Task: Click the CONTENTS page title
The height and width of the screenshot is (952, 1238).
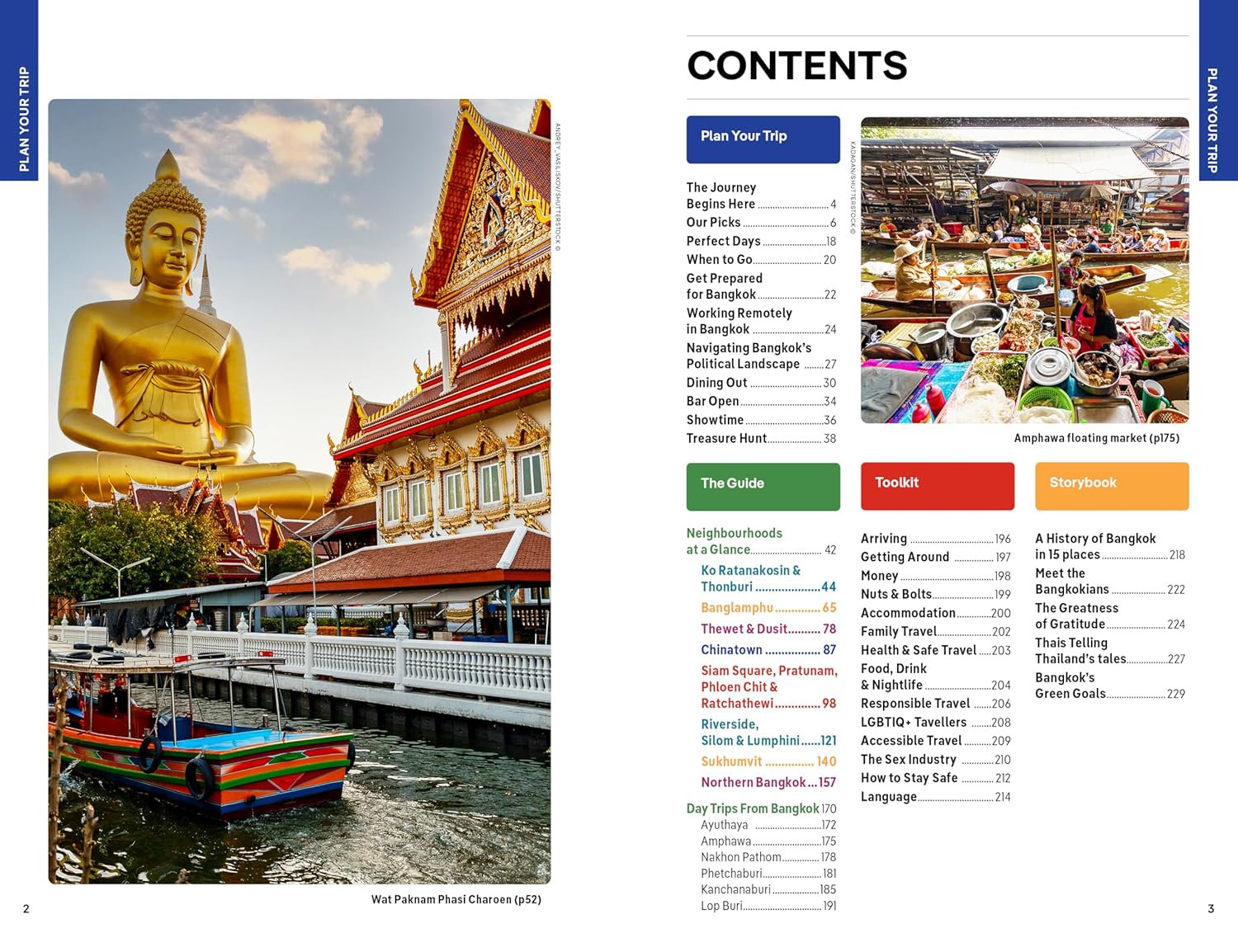Action: tap(796, 66)
